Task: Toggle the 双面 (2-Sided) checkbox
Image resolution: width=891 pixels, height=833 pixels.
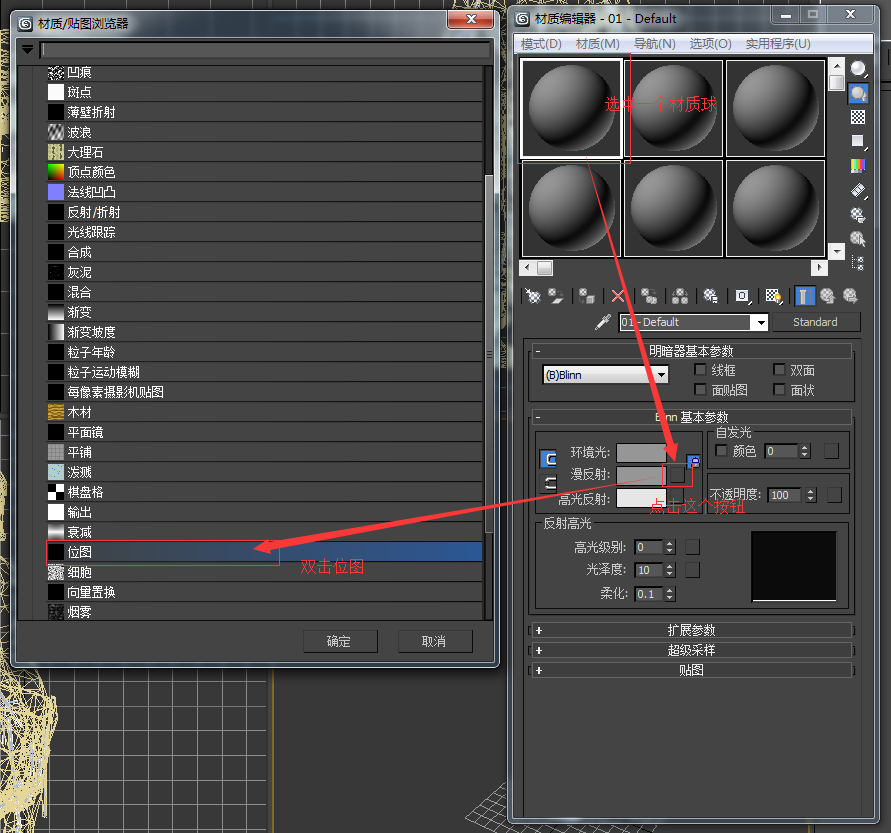Action: click(x=779, y=370)
